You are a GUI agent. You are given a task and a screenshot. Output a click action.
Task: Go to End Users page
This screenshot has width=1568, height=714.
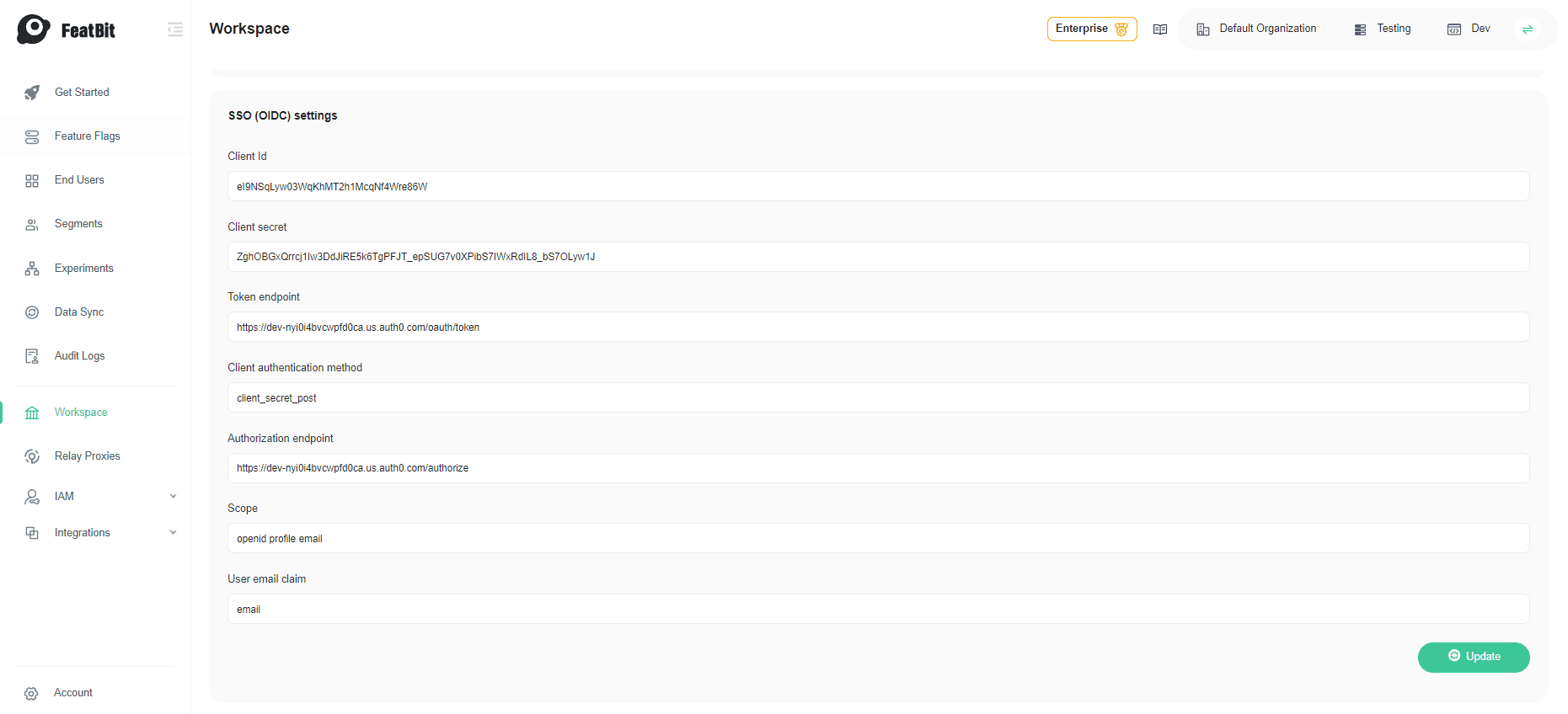click(x=79, y=180)
